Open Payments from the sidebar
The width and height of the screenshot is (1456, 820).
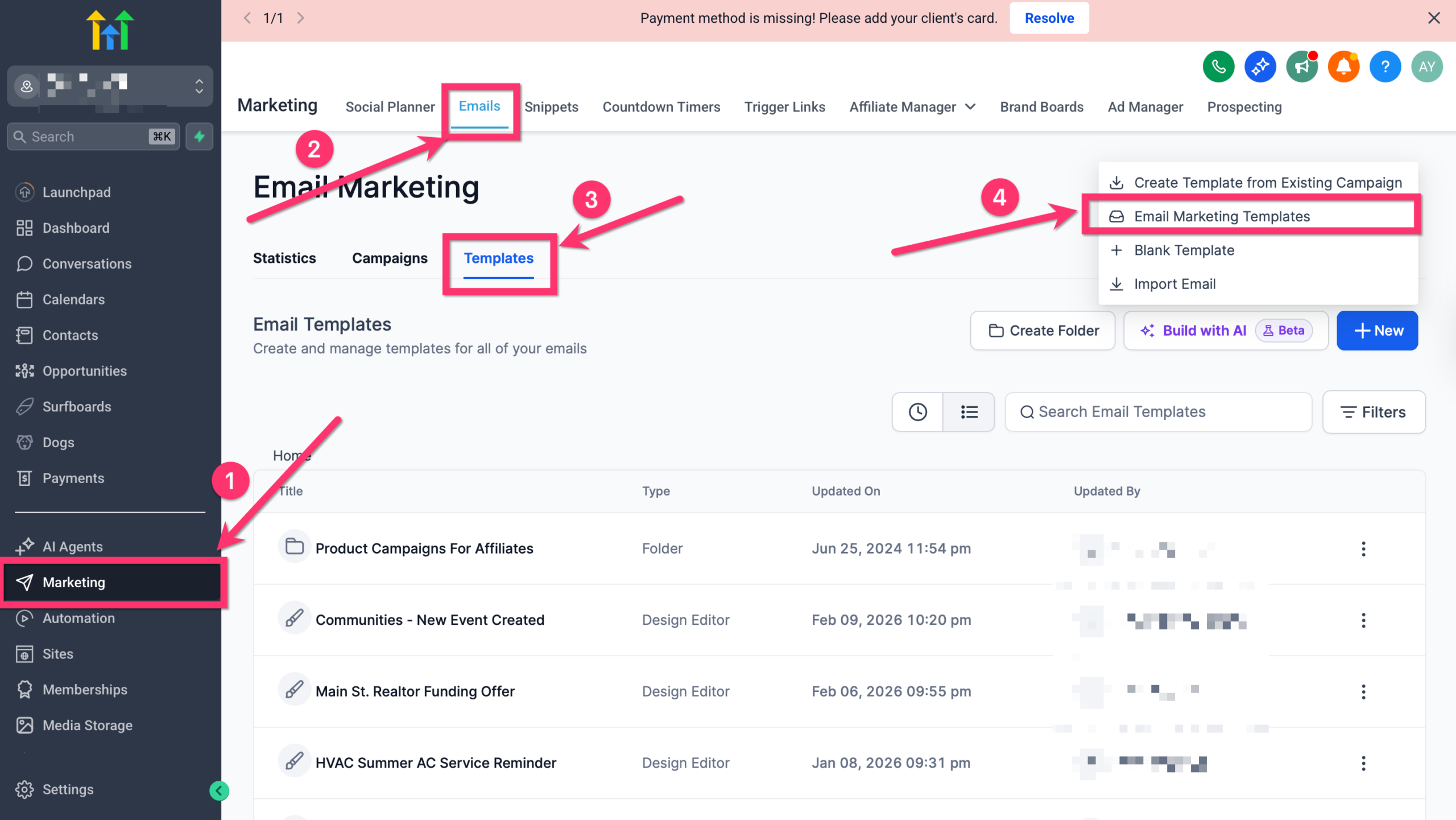click(73, 478)
